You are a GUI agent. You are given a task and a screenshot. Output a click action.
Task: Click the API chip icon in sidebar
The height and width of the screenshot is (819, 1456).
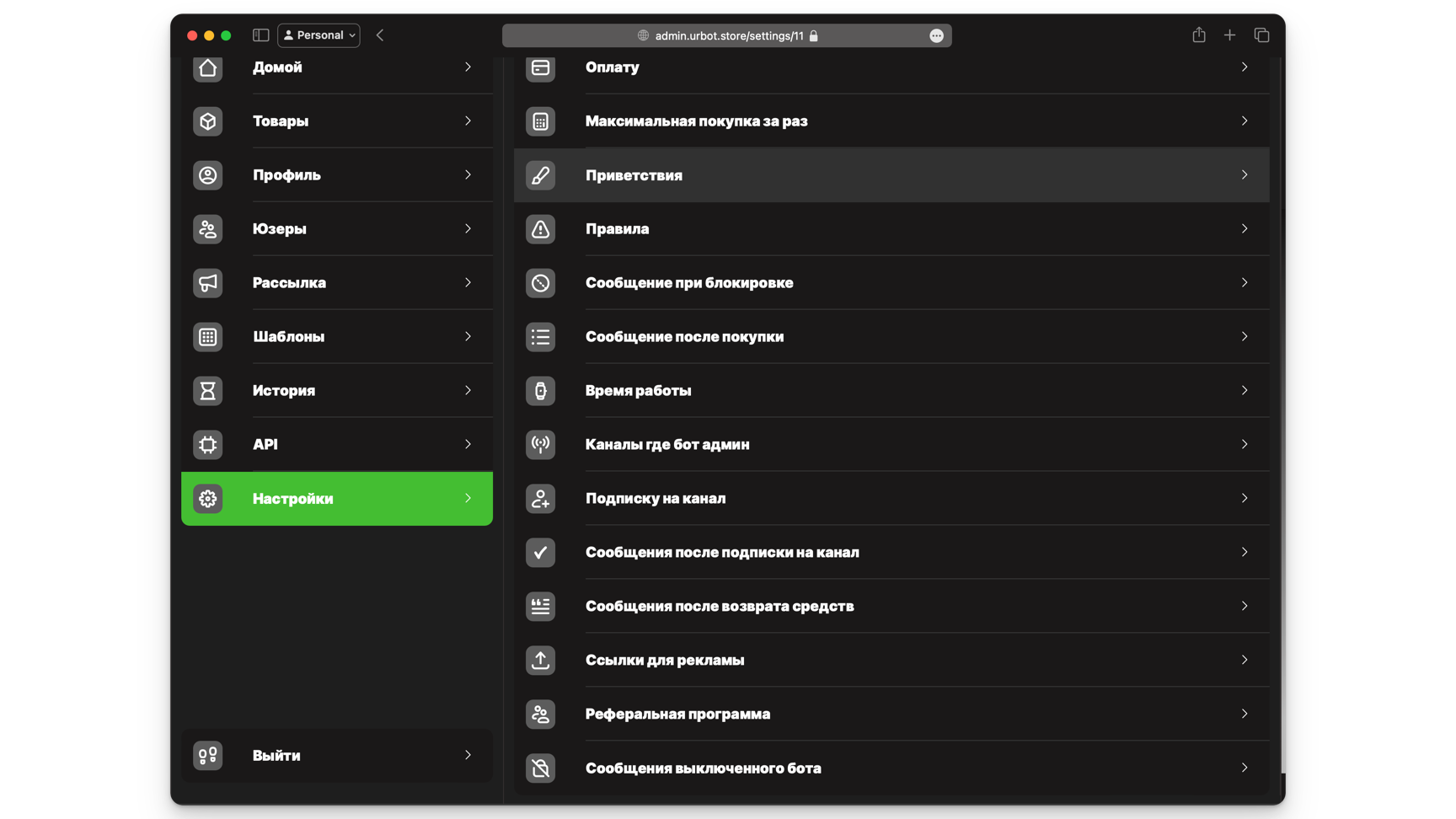208,445
